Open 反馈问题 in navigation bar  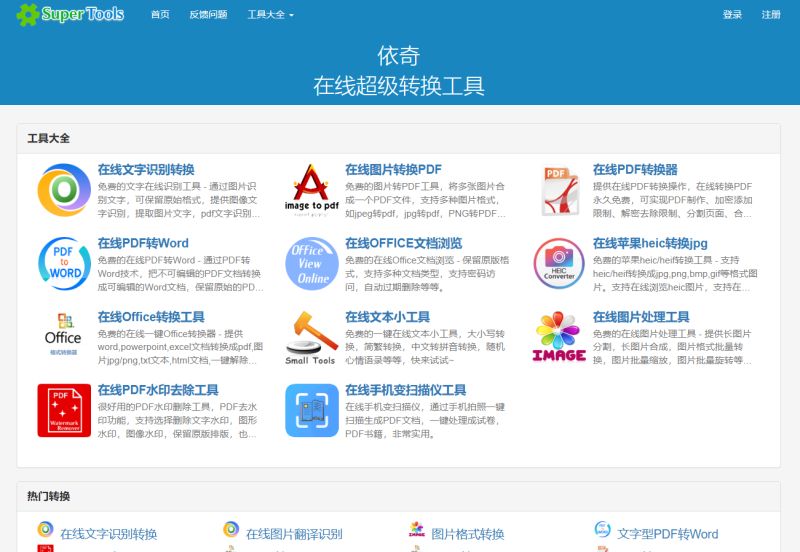pyautogui.click(x=208, y=15)
